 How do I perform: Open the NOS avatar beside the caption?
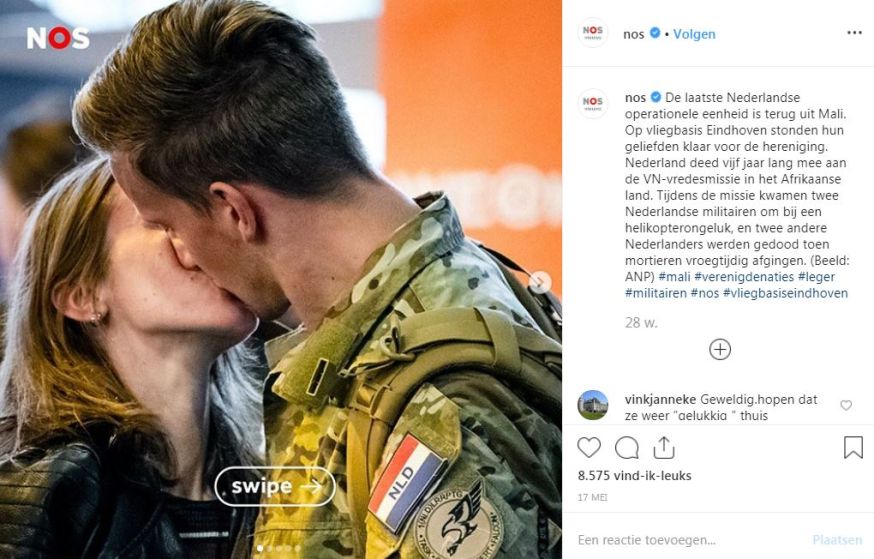pyautogui.click(x=593, y=104)
